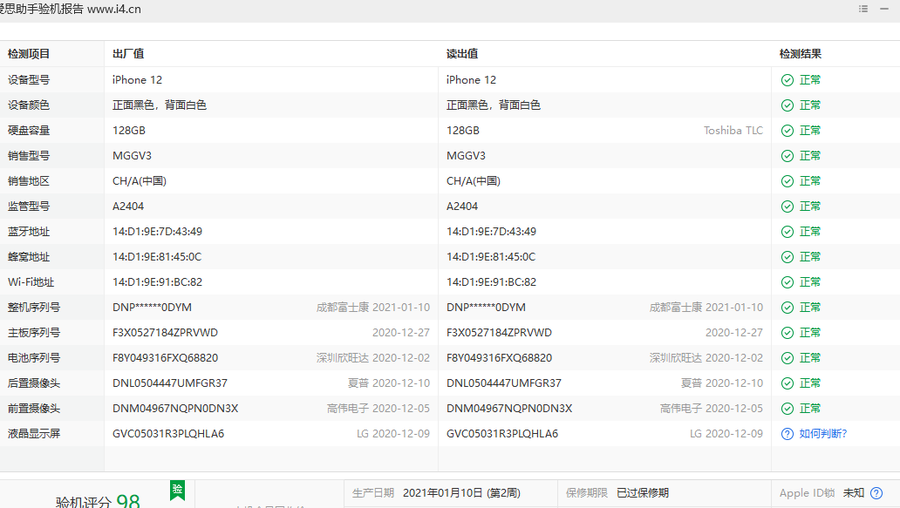Click Apple ID锁 status 未知
Image resolution: width=900 pixels, height=508 pixels.
(x=854, y=493)
